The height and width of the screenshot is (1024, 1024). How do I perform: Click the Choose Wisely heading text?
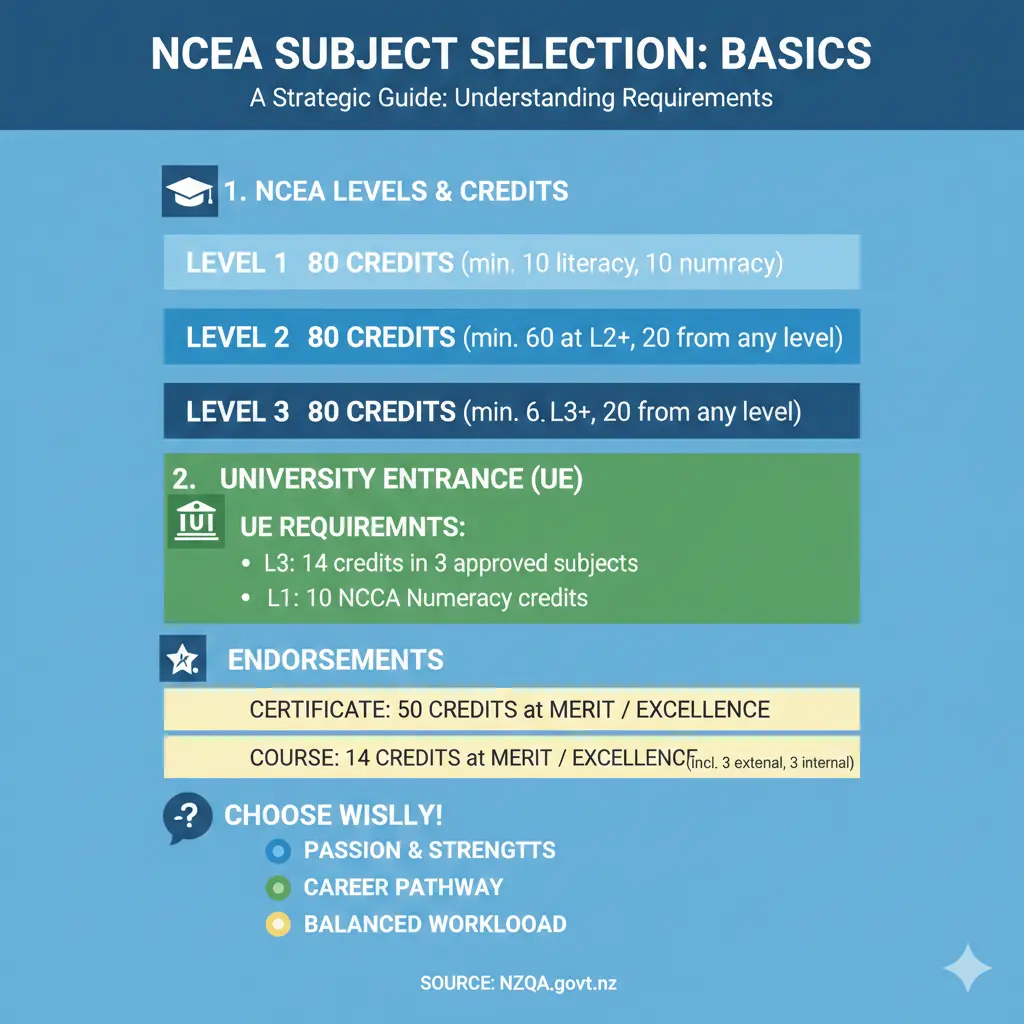click(333, 815)
